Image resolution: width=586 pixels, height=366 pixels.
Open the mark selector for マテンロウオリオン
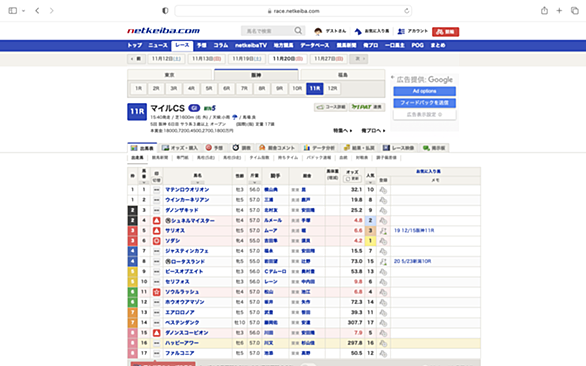click(x=157, y=190)
